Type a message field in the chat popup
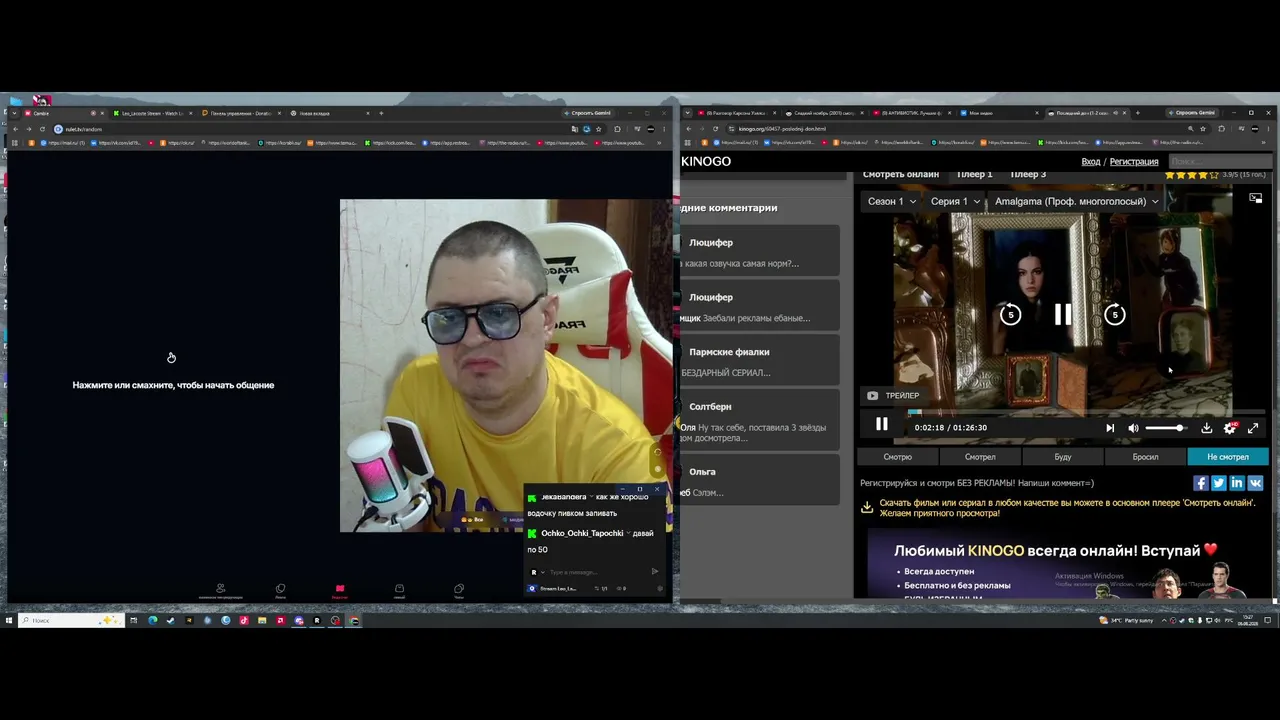Image resolution: width=1280 pixels, height=720 pixels. 596,572
